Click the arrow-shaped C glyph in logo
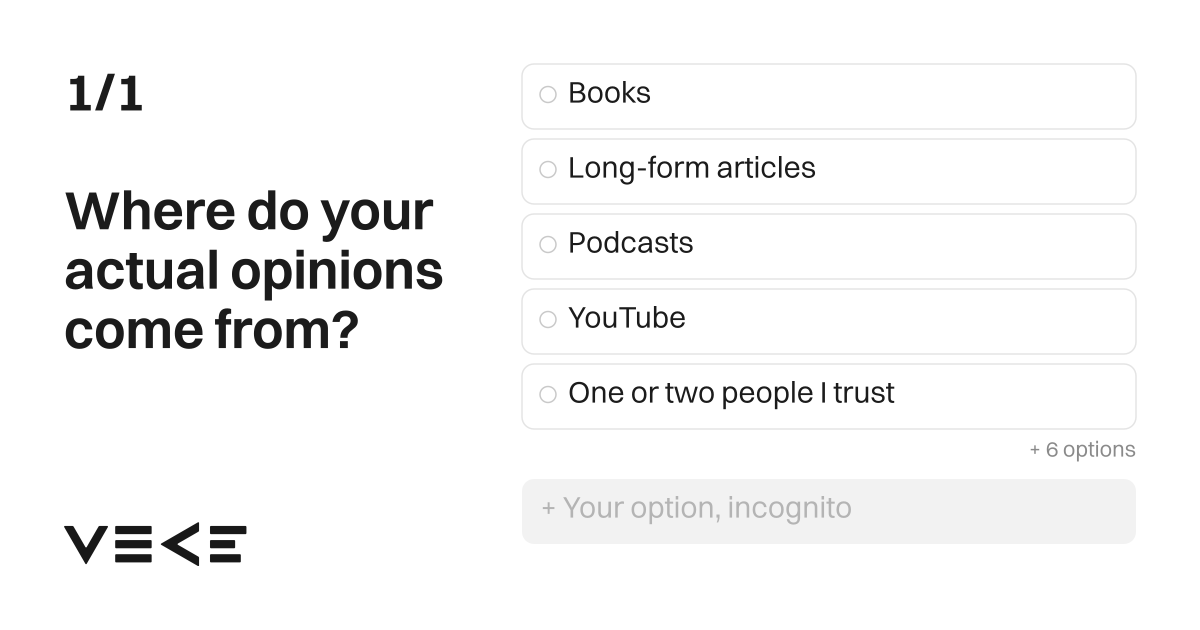The image size is (1200, 630). pos(179,544)
